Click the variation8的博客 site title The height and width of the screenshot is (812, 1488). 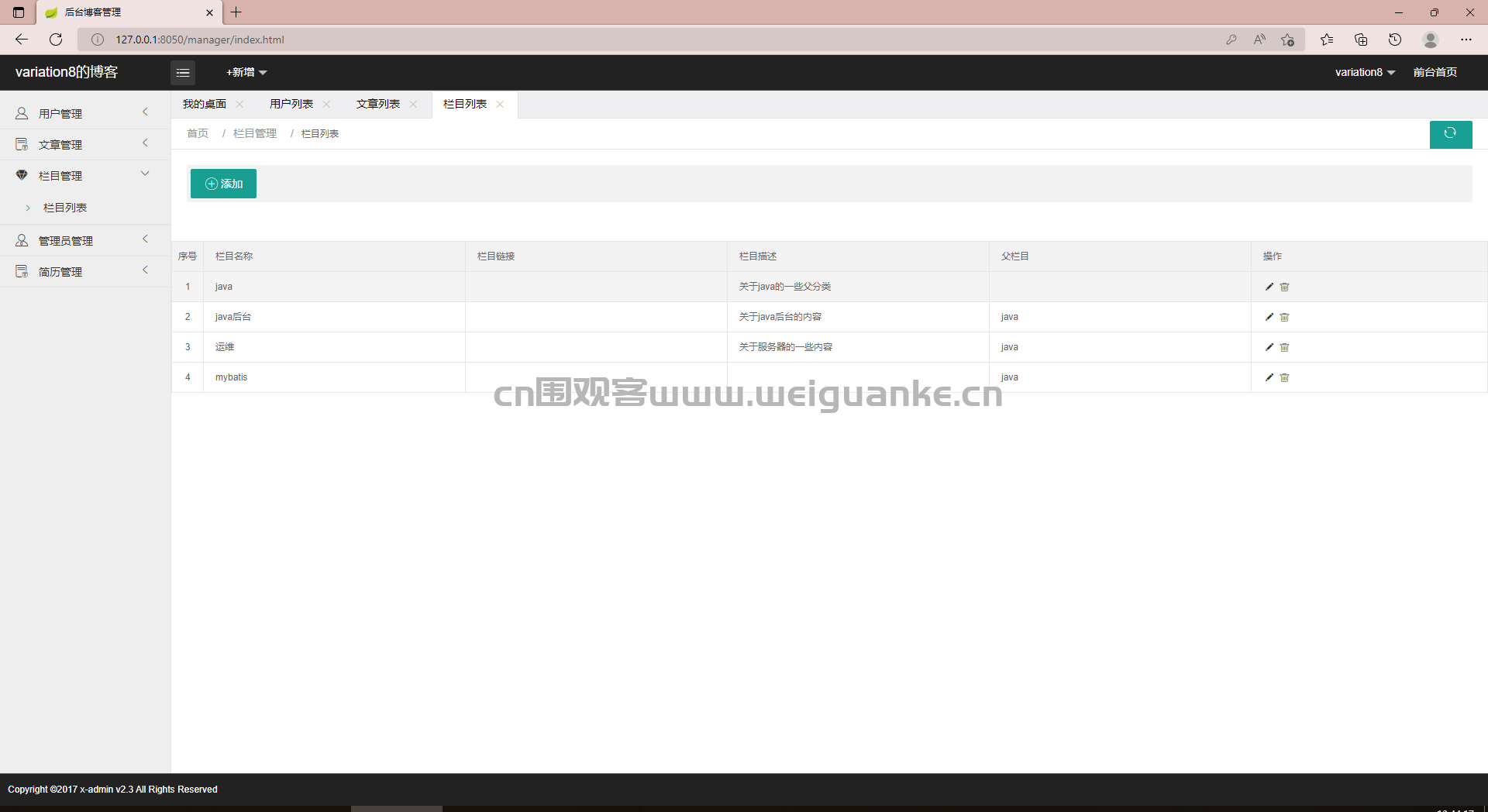[67, 72]
